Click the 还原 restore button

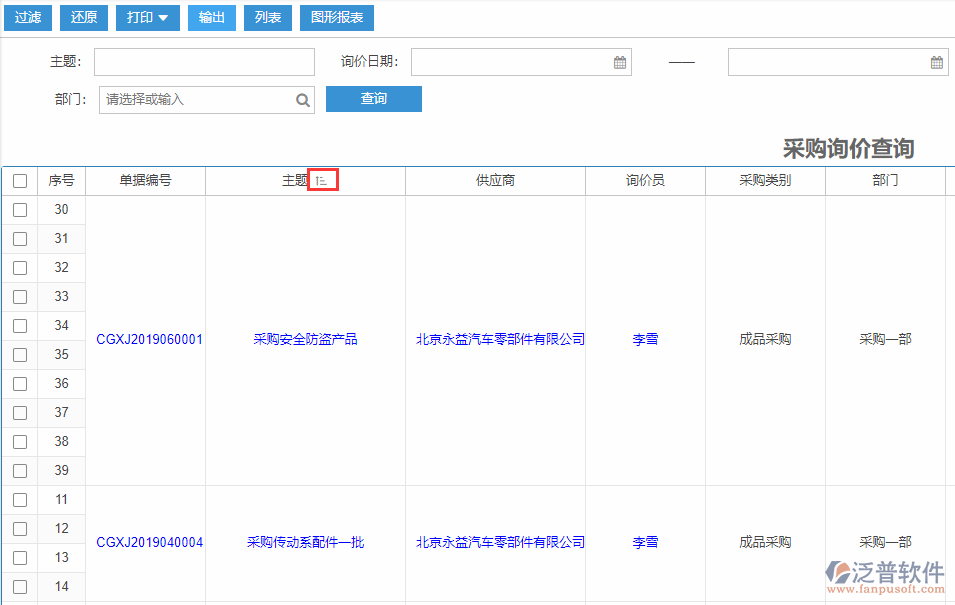[83, 17]
